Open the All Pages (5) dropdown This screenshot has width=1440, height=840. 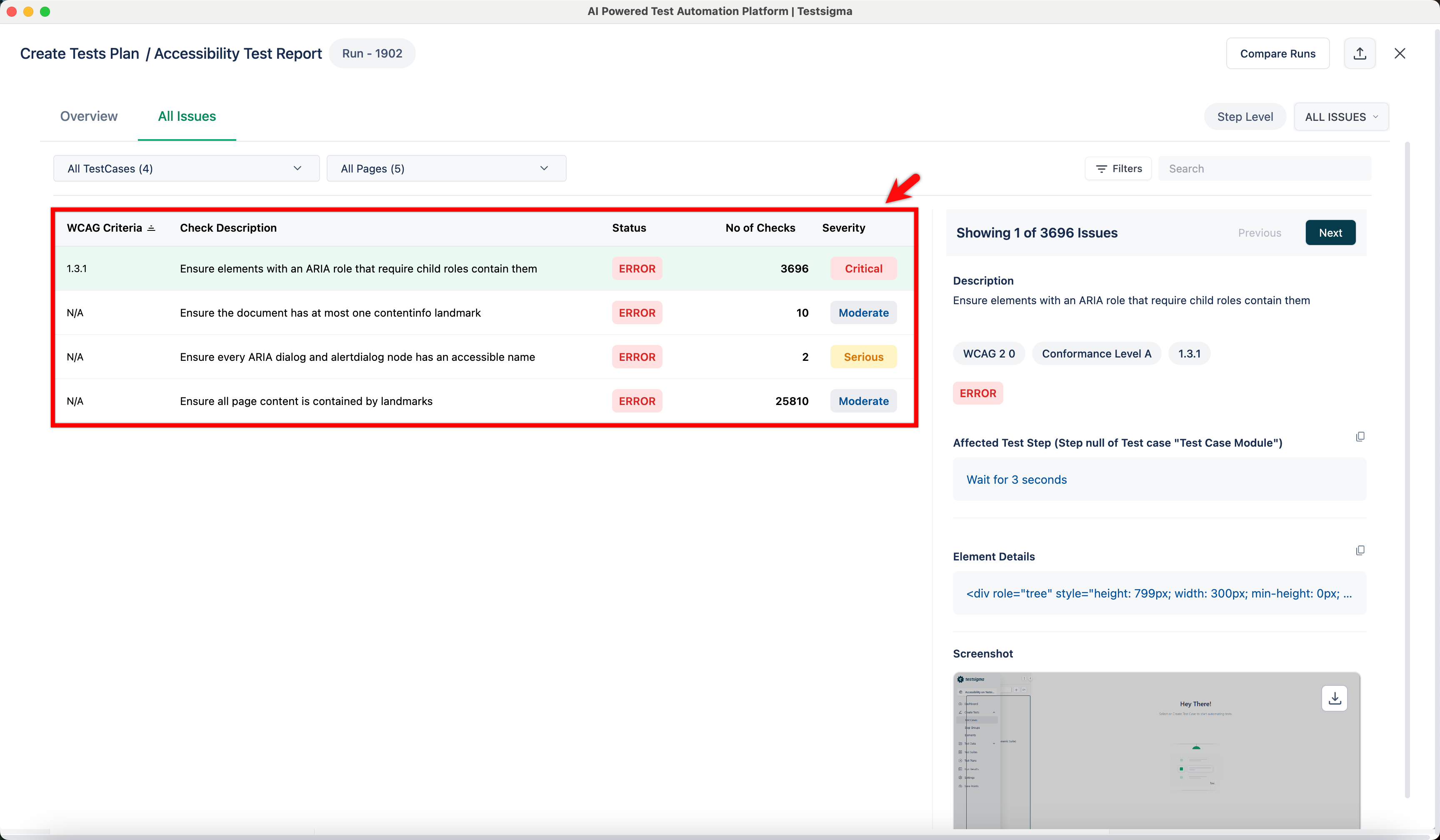coord(446,169)
